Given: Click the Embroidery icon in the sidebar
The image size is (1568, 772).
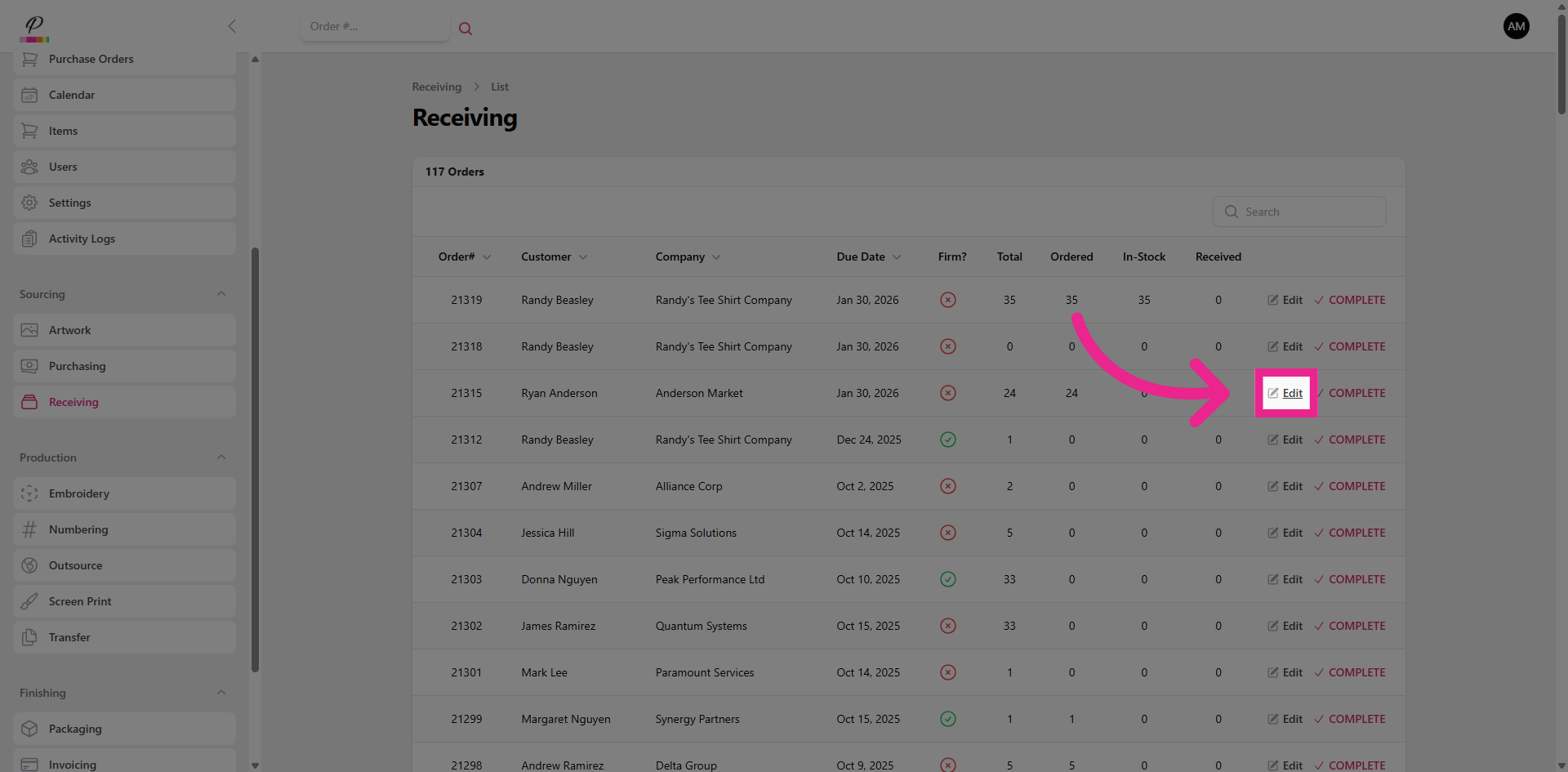Looking at the screenshot, I should click(29, 493).
